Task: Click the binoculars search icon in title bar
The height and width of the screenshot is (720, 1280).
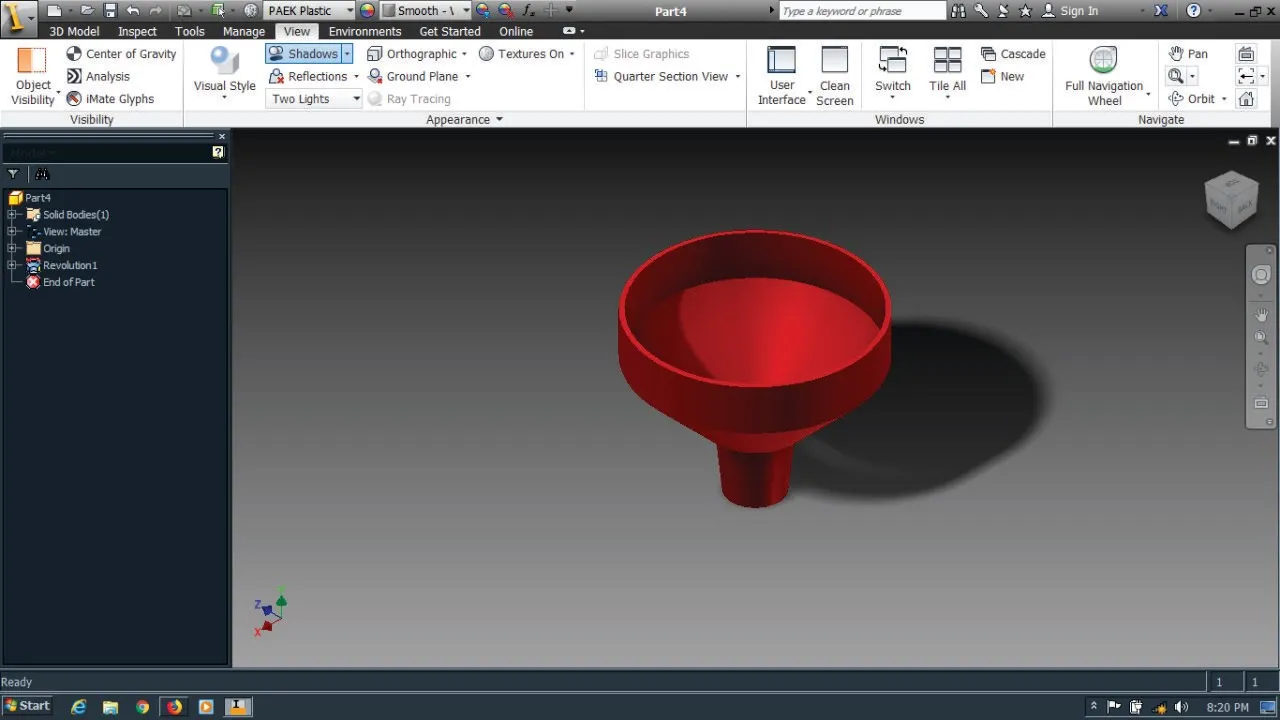Action: click(x=959, y=11)
